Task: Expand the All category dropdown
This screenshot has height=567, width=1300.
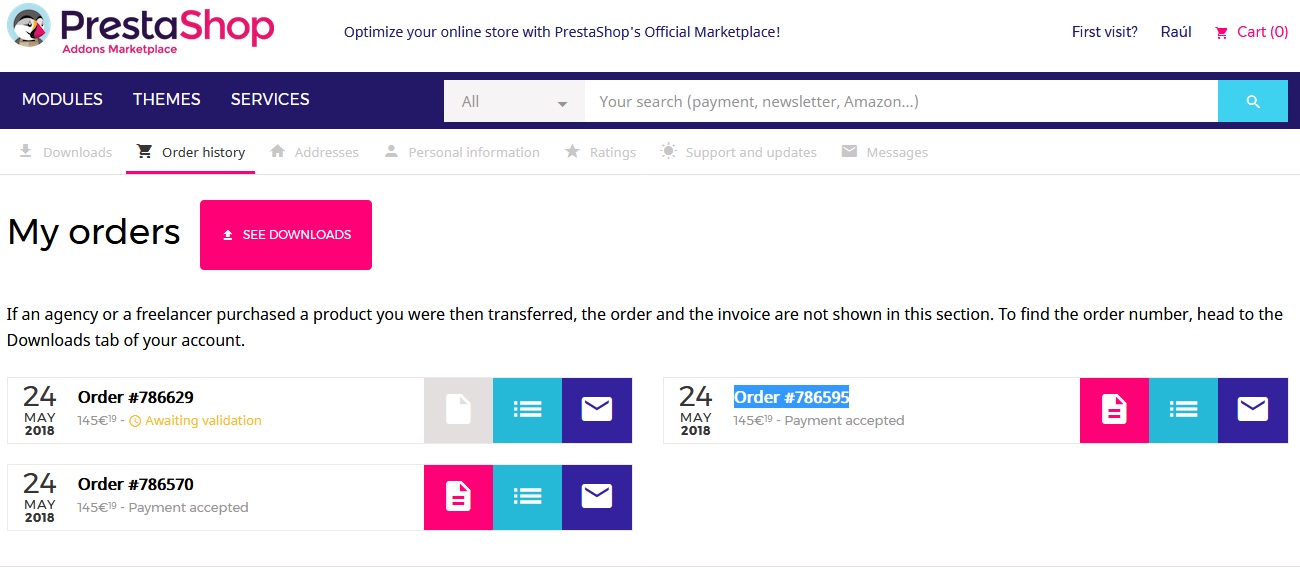Action: [514, 101]
